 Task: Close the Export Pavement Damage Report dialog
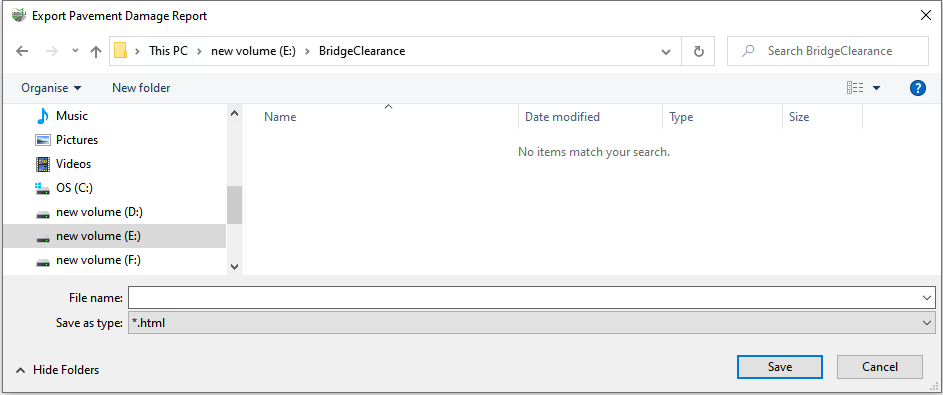point(926,16)
